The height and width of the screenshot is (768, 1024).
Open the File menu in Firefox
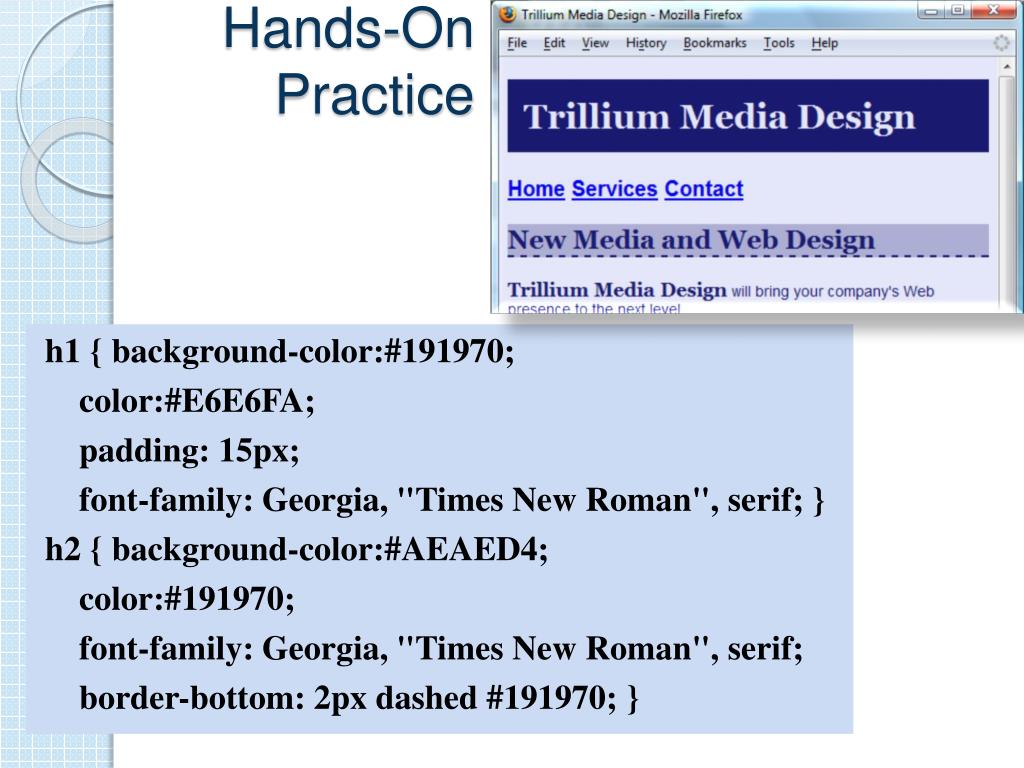tap(517, 43)
